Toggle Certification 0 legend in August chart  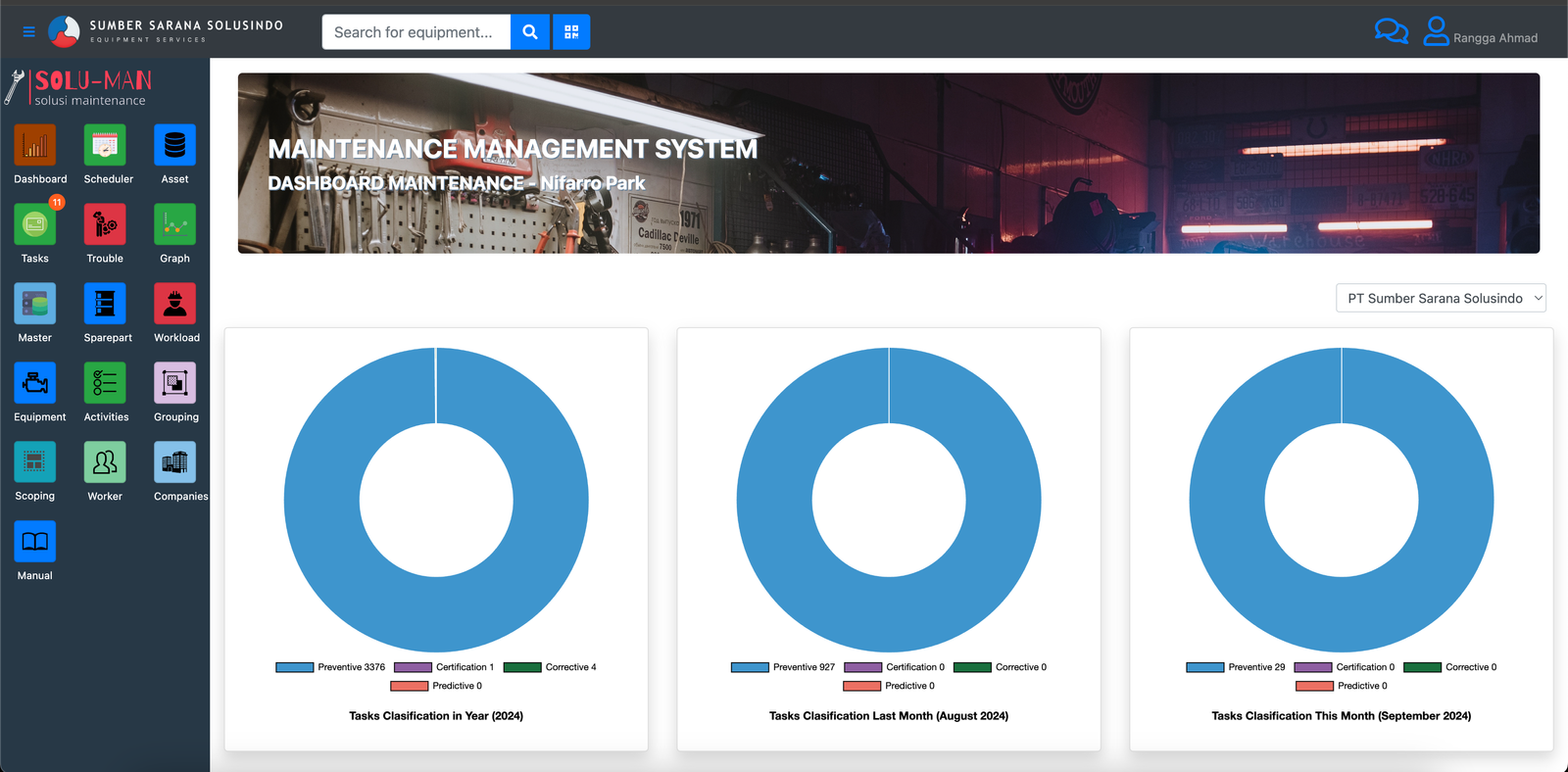pos(895,667)
